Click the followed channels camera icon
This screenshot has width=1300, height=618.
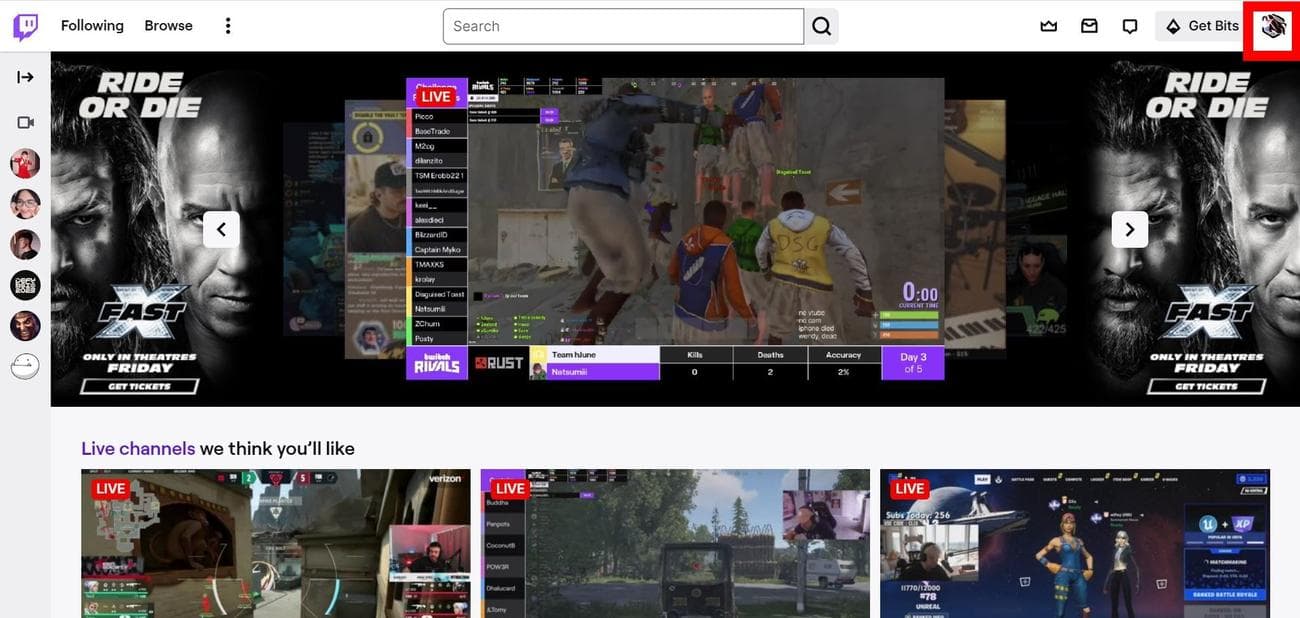point(25,122)
